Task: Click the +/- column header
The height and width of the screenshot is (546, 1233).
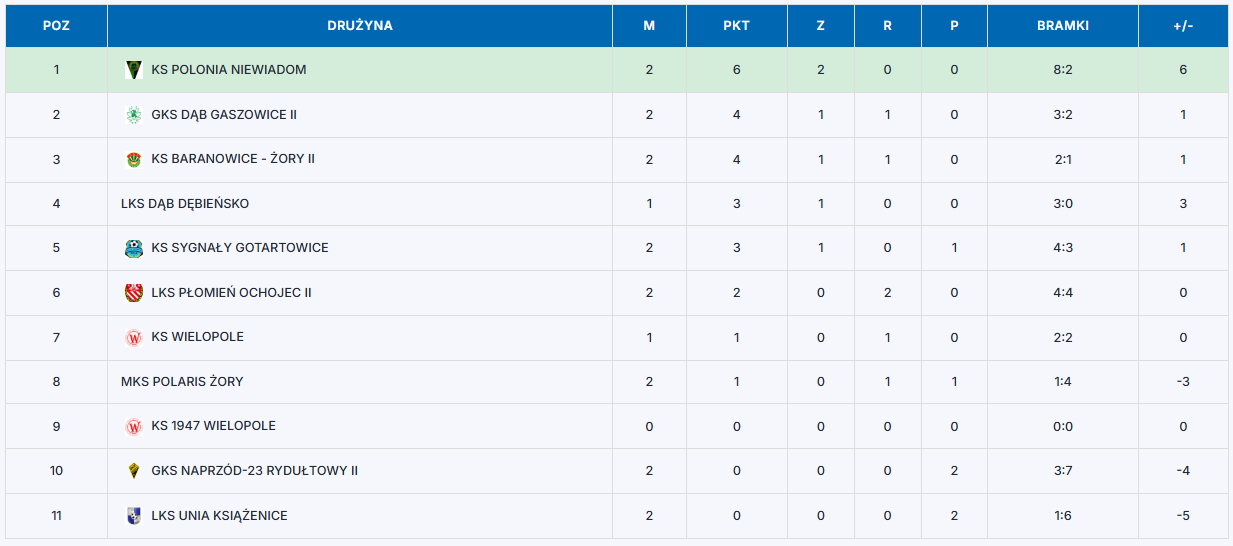Action: point(1183,26)
